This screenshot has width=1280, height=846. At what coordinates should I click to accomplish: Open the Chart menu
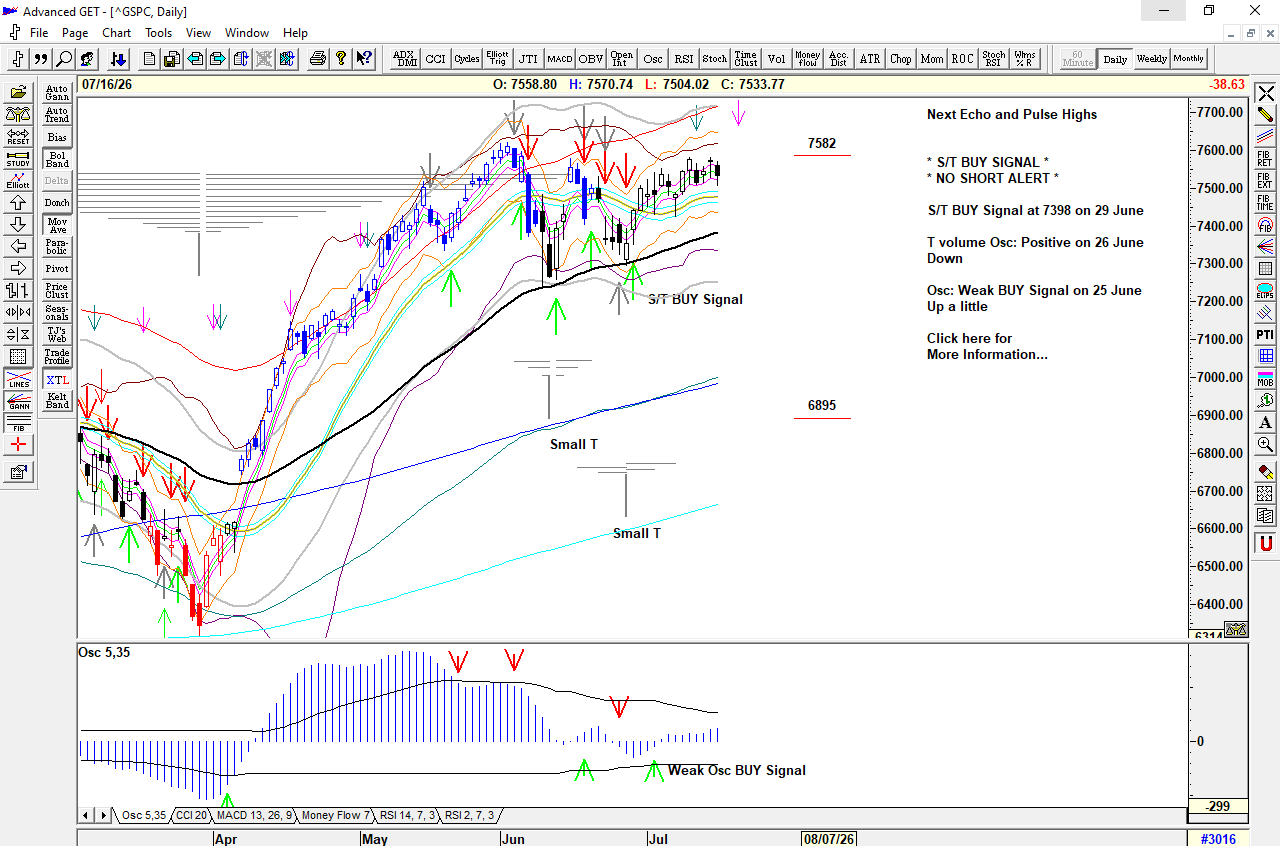point(116,32)
